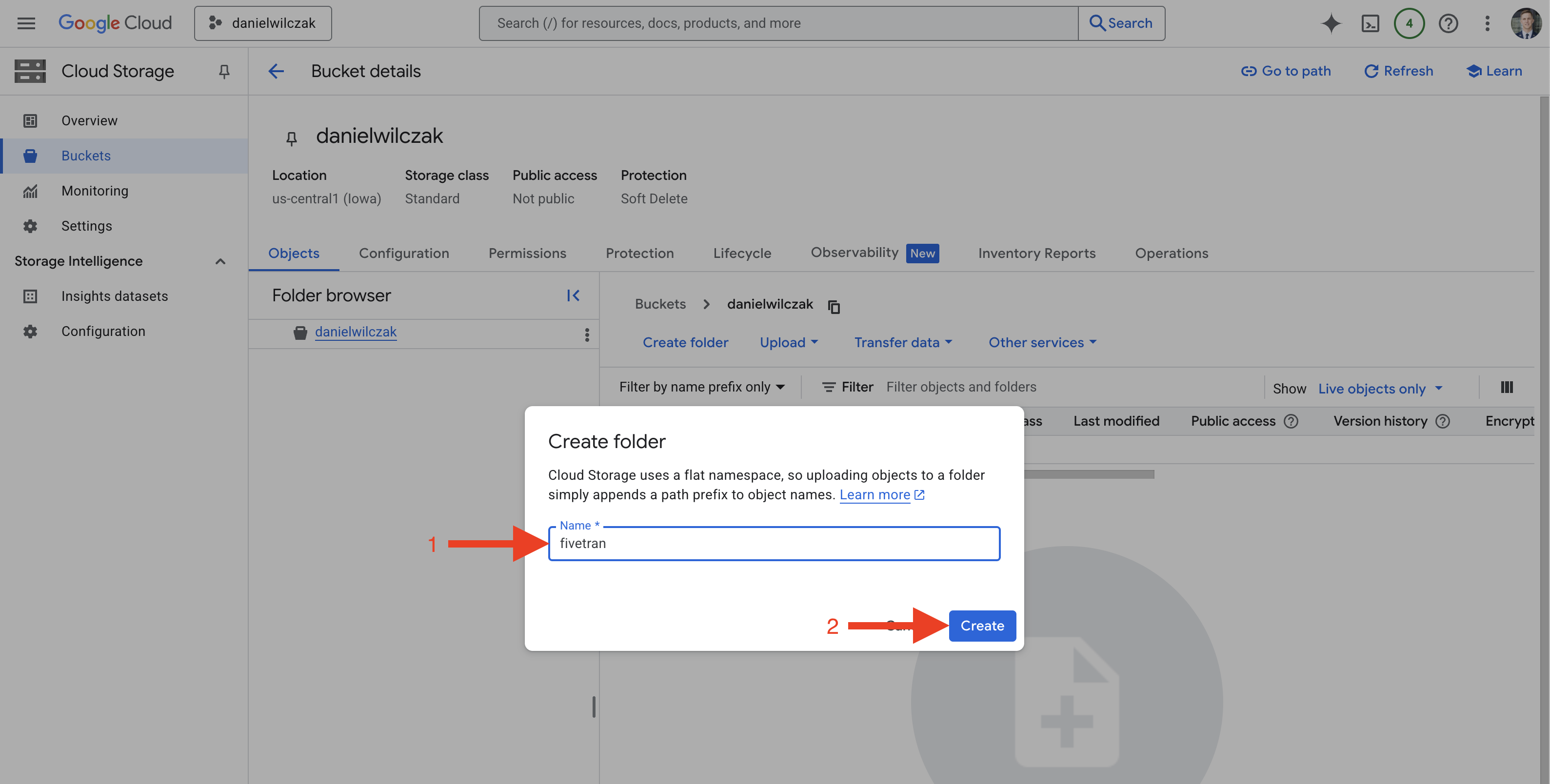This screenshot has width=1550, height=784.
Task: Open the notifications badge showing 4
Action: click(x=1409, y=23)
